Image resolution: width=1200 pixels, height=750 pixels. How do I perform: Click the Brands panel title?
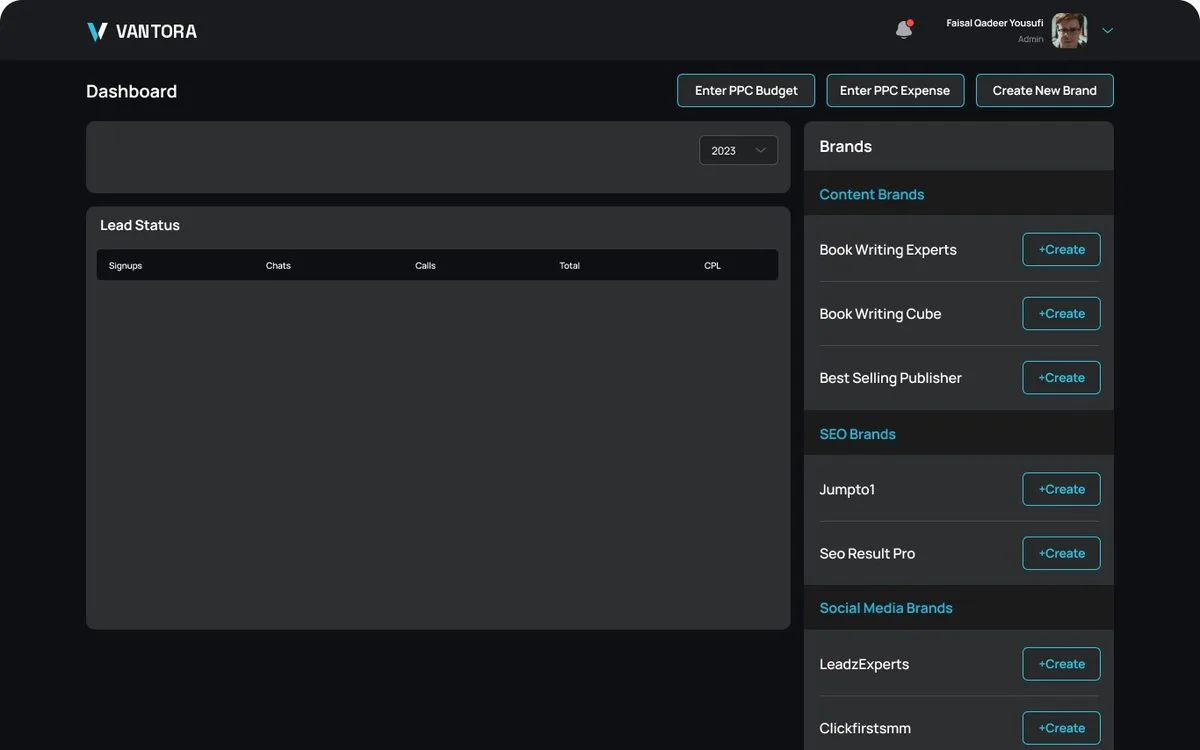click(845, 146)
